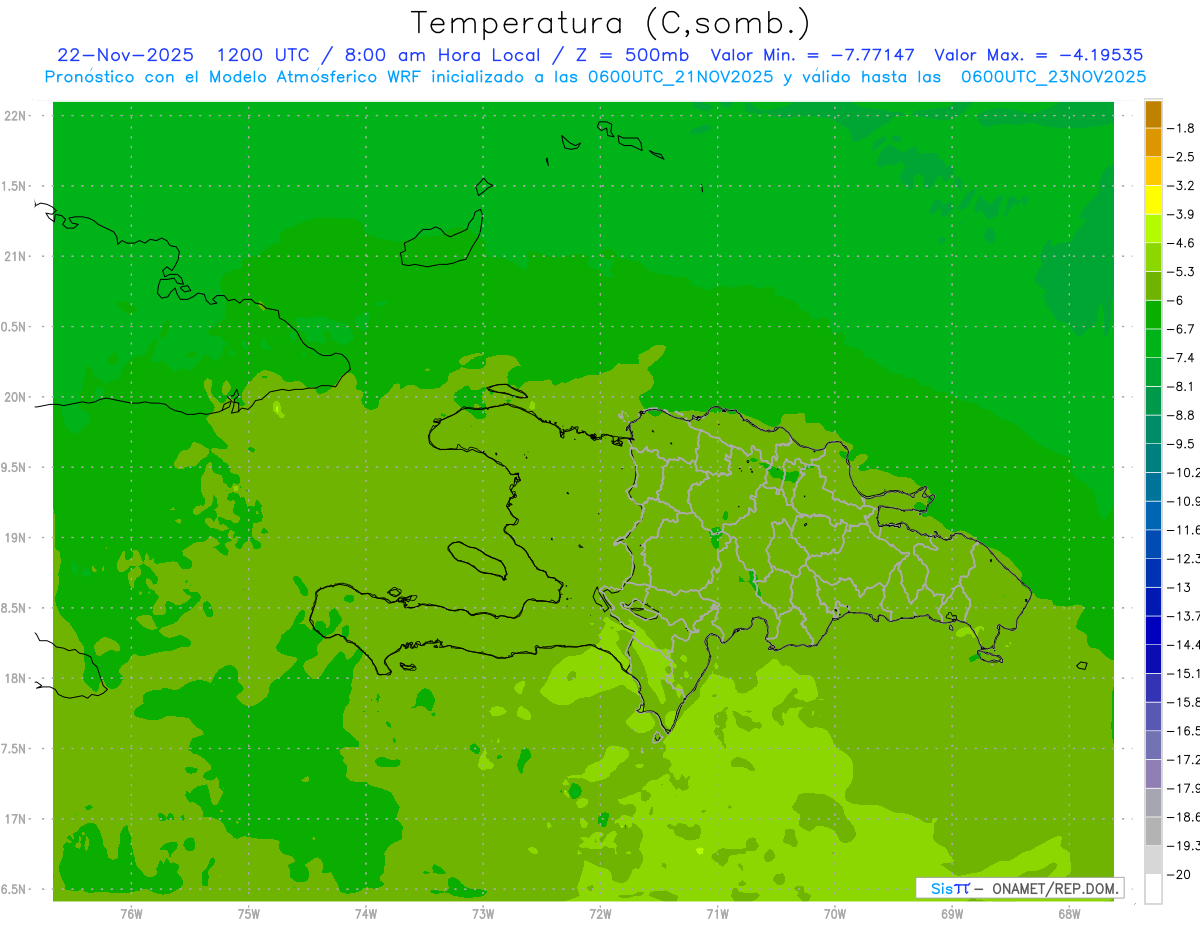Click the "74W" longitude label

point(365,913)
